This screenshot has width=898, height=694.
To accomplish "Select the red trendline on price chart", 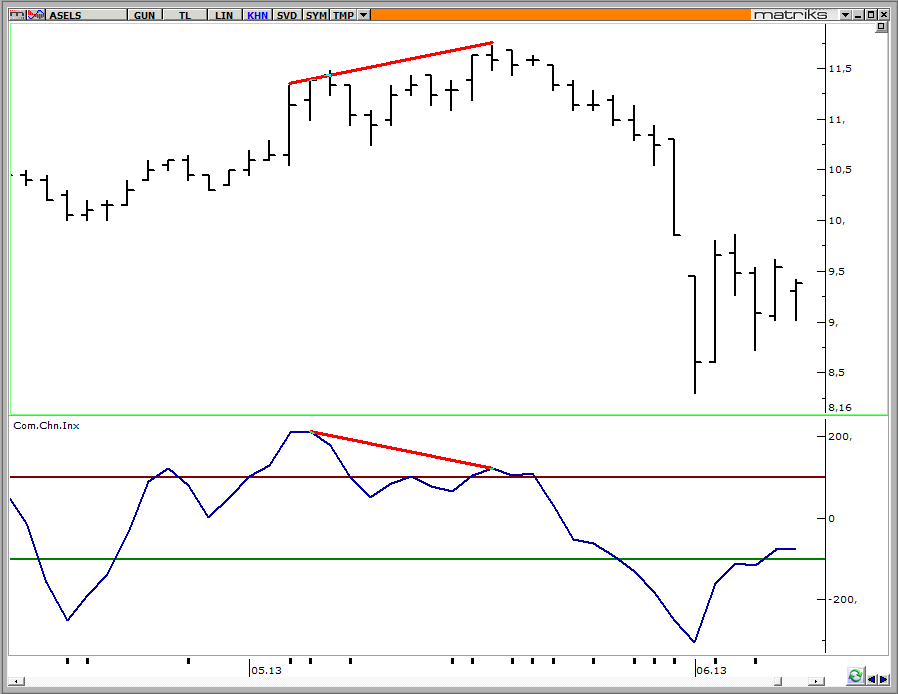I will pos(391,63).
